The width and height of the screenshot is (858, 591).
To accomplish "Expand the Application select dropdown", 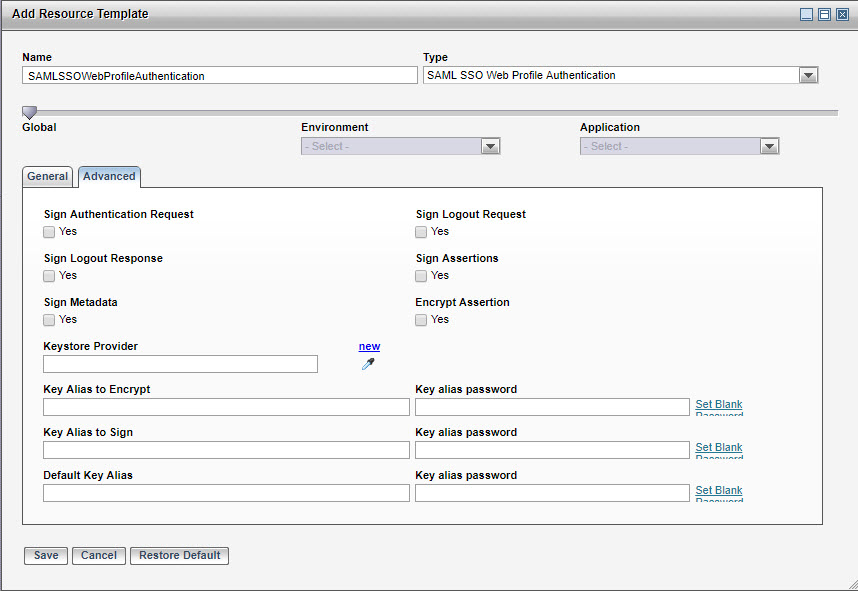I will pos(769,147).
